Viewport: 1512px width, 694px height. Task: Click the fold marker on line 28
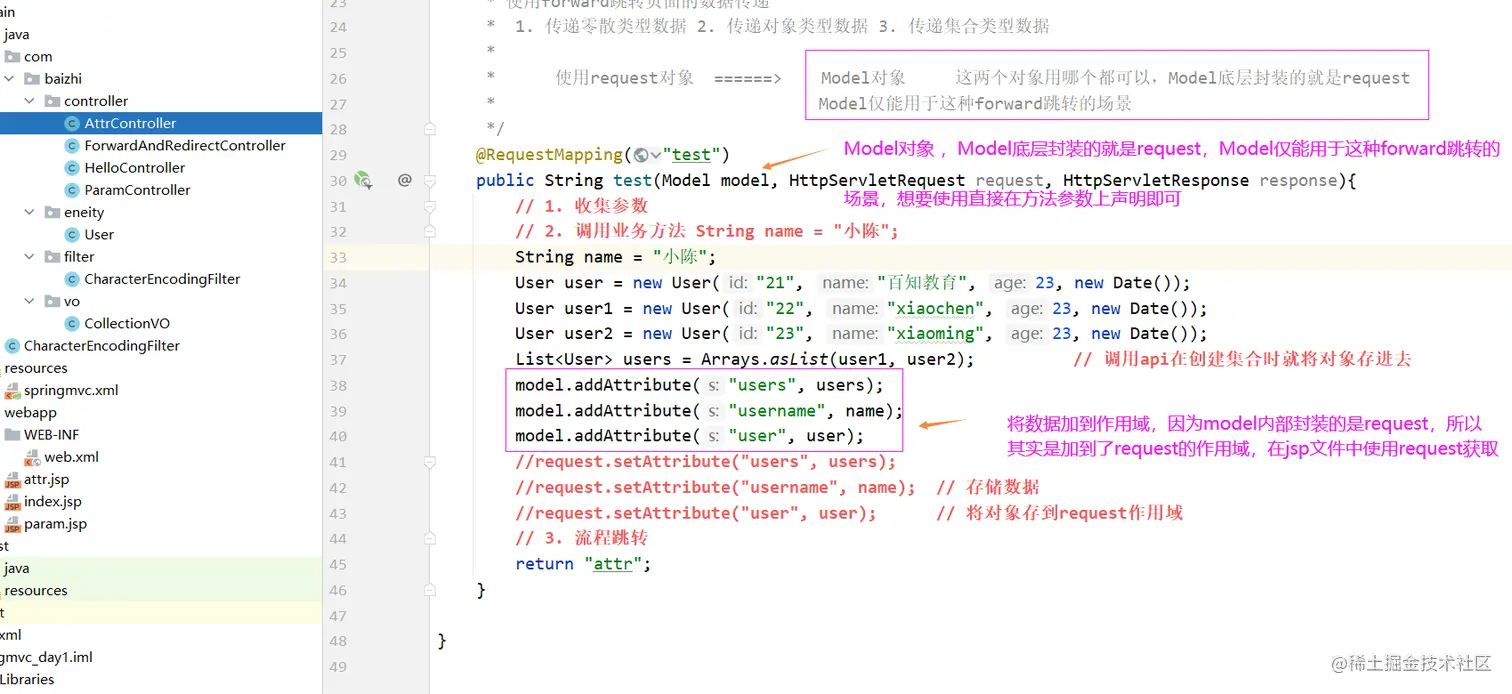430,129
